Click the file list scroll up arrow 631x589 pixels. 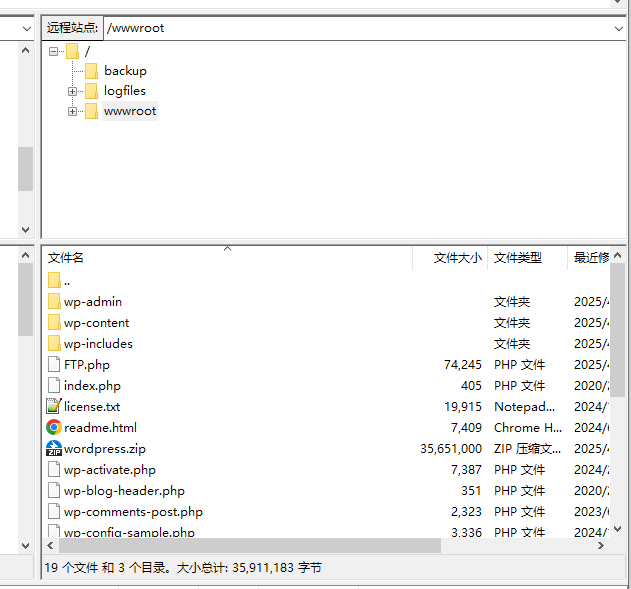pyautogui.click(x=617, y=255)
